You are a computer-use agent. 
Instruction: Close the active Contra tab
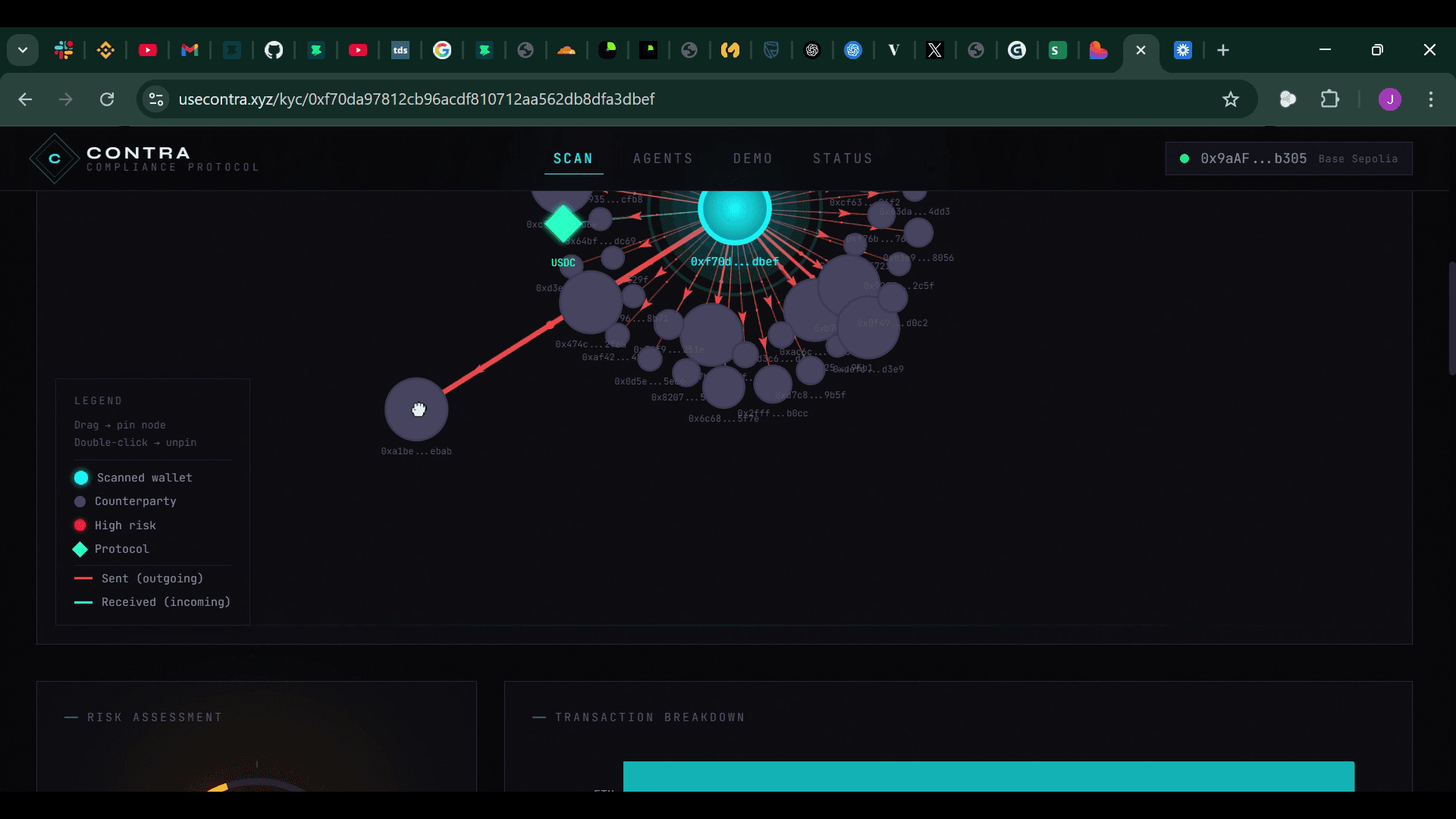1141,50
